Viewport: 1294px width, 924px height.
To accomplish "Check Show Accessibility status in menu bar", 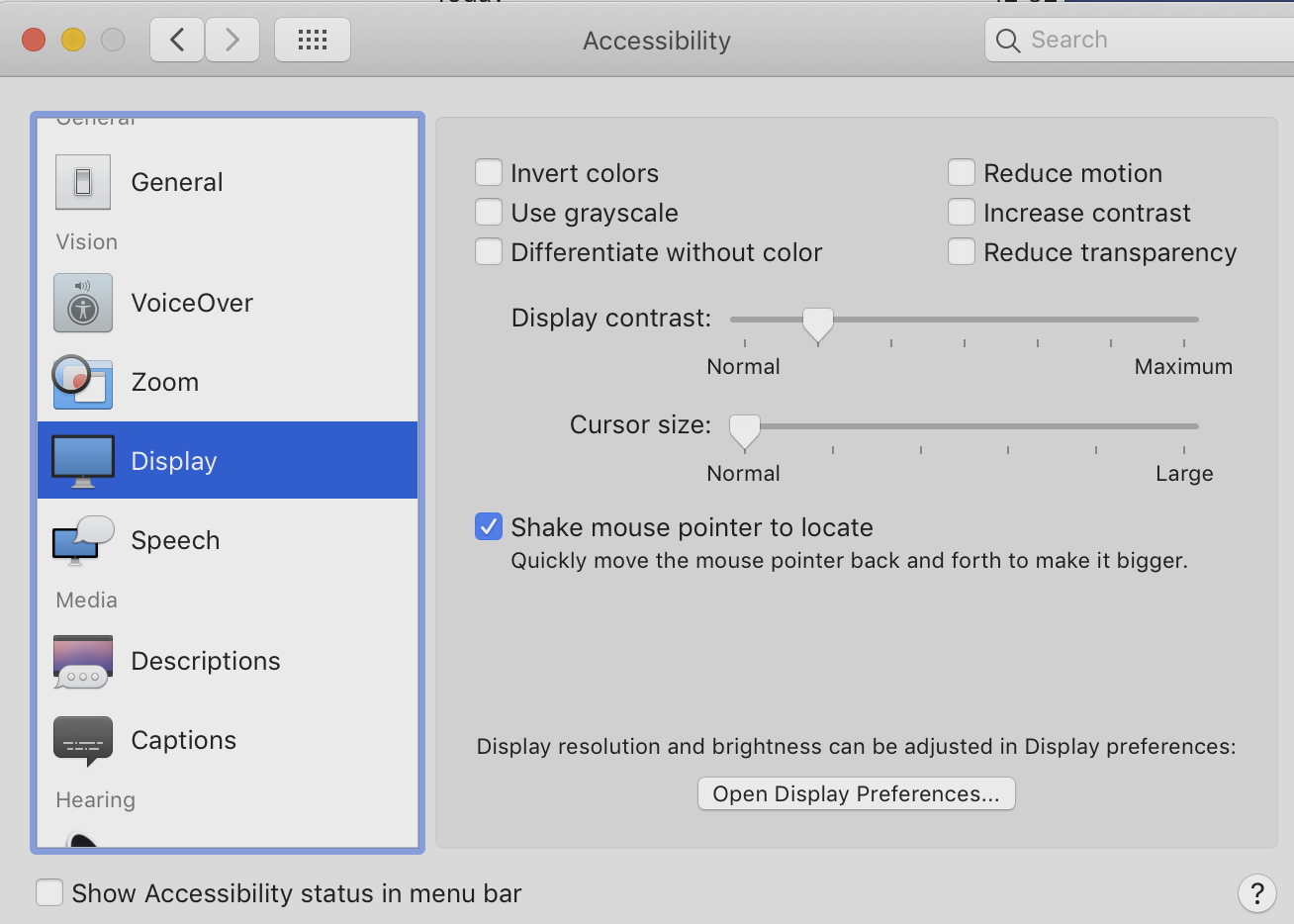I will click(49, 893).
